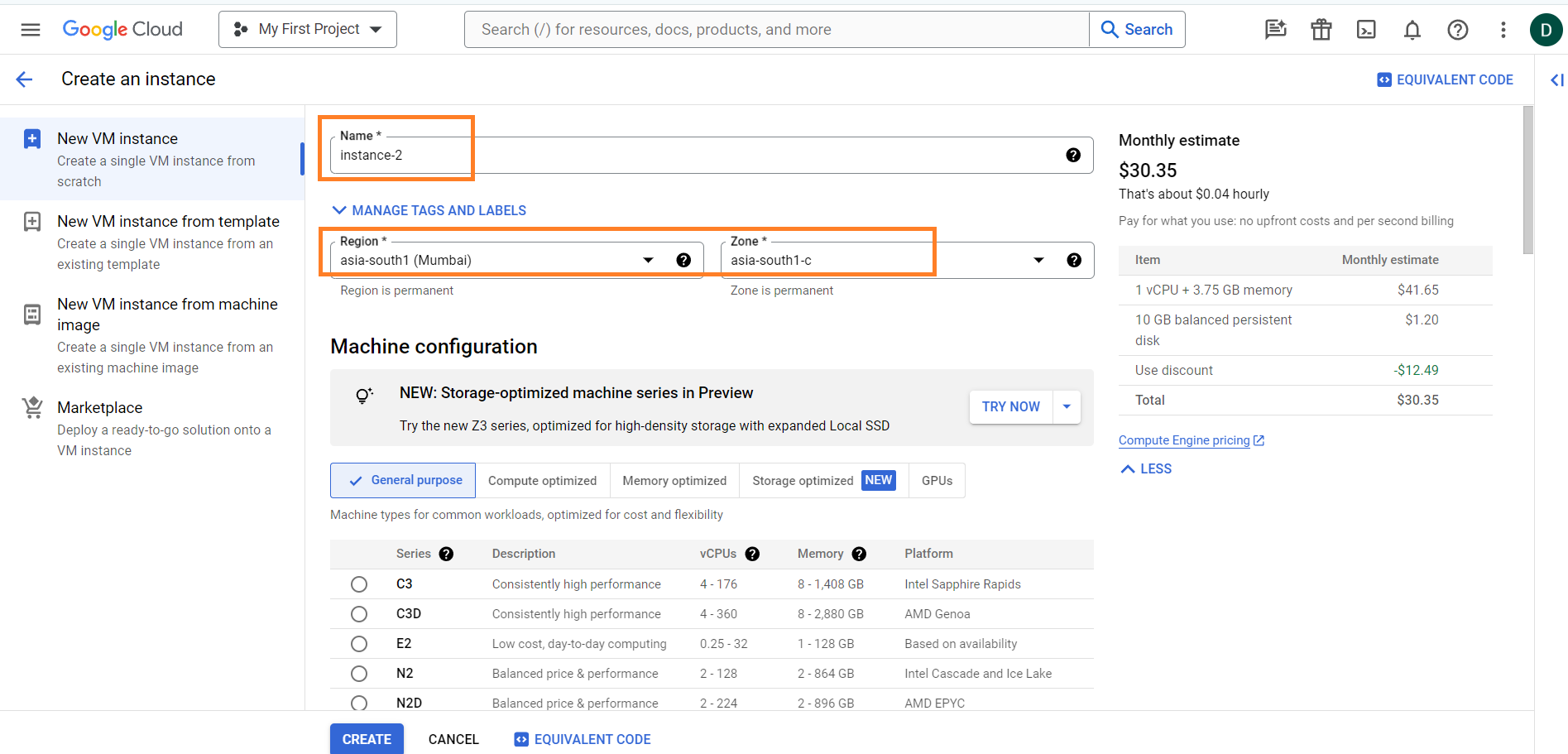1568x754 pixels.
Task: Switch to GPUs tab
Action: 937,481
